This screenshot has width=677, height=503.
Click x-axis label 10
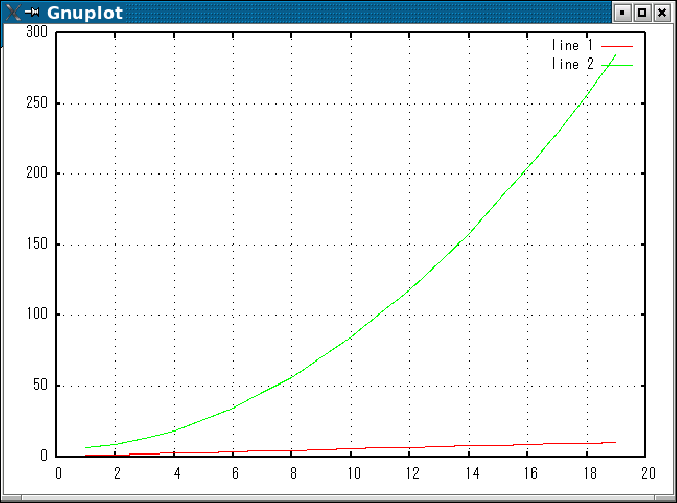pos(354,473)
